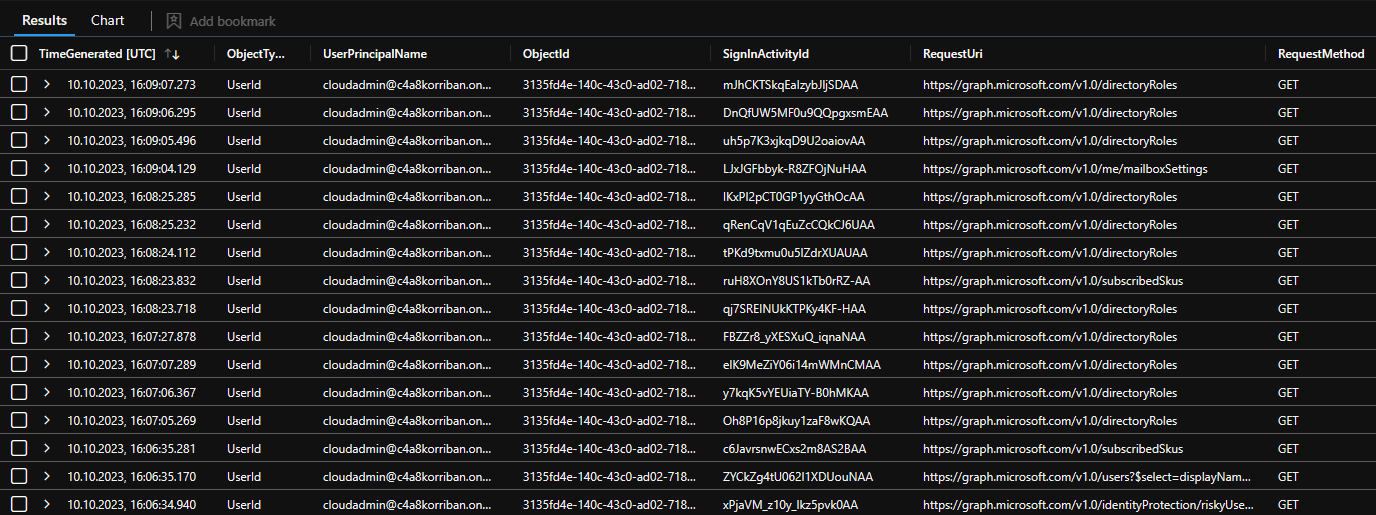Viewport: 1376px width, 515px height.
Task: Expand the 16:09:04.129 row details
Action: point(46,169)
